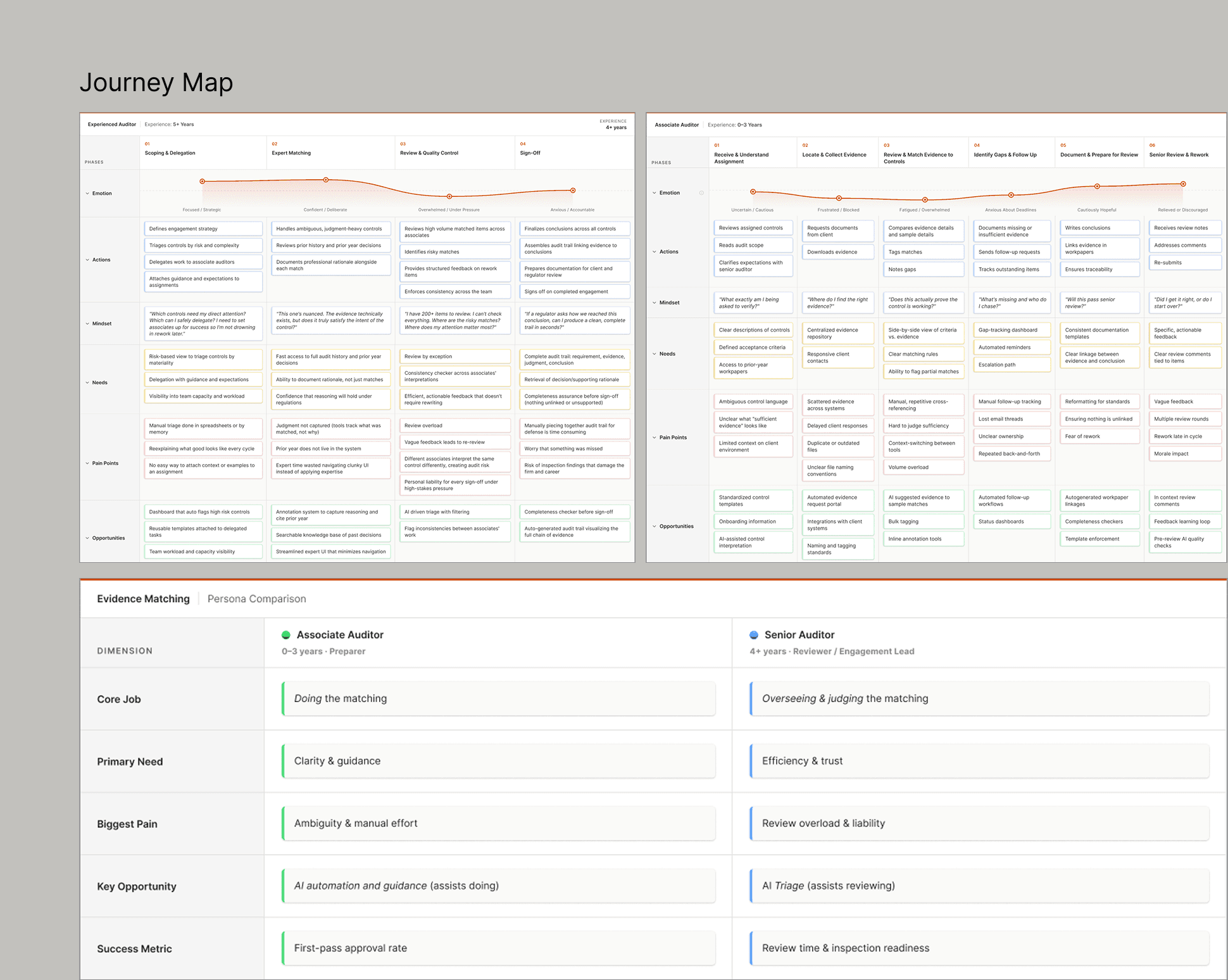Image resolution: width=1228 pixels, height=980 pixels.
Task: Click the 'AI Triage (assists reviewing)' cell
Action: coord(979,886)
